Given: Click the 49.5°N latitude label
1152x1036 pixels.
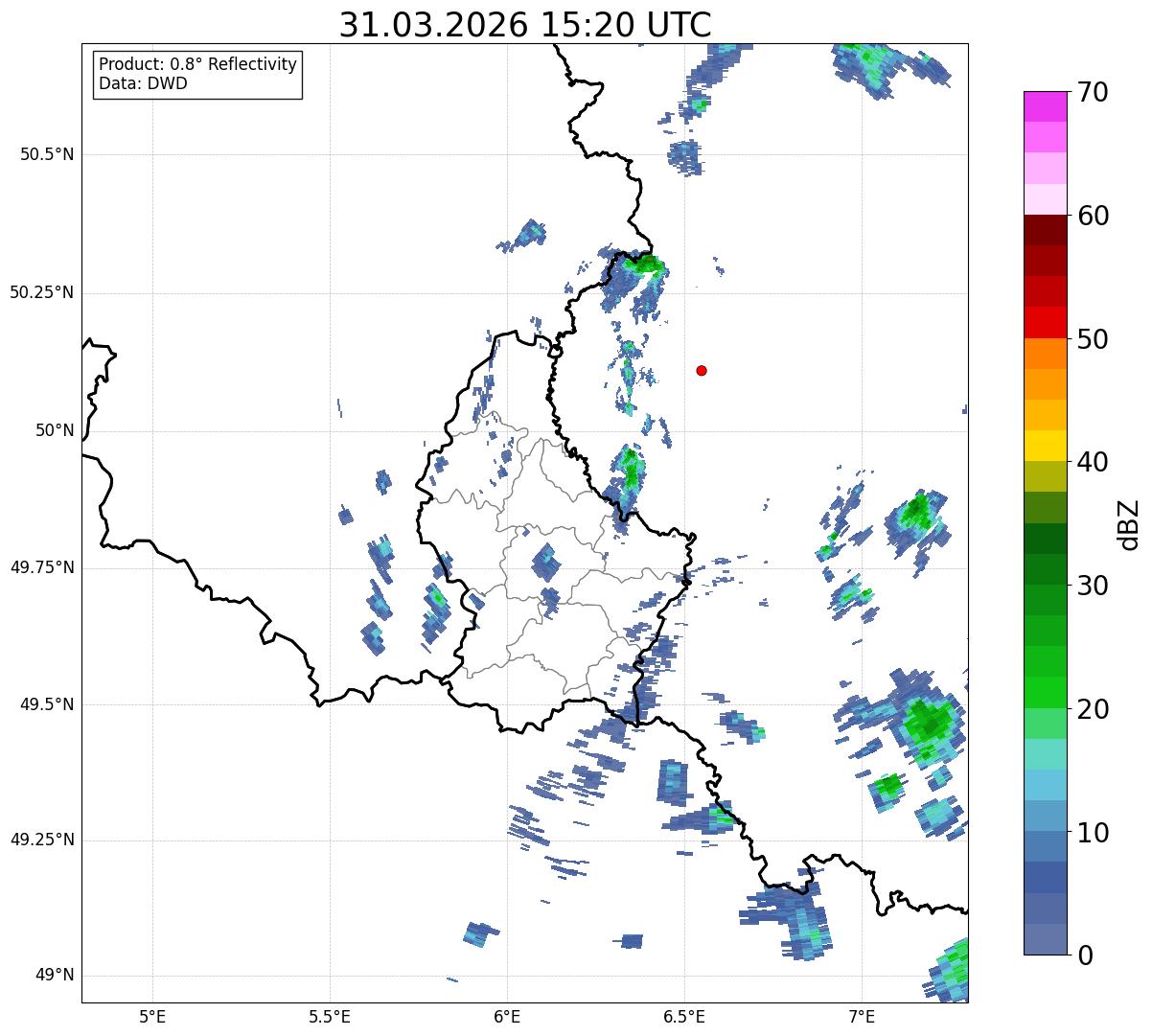Looking at the screenshot, I should 47,704.
